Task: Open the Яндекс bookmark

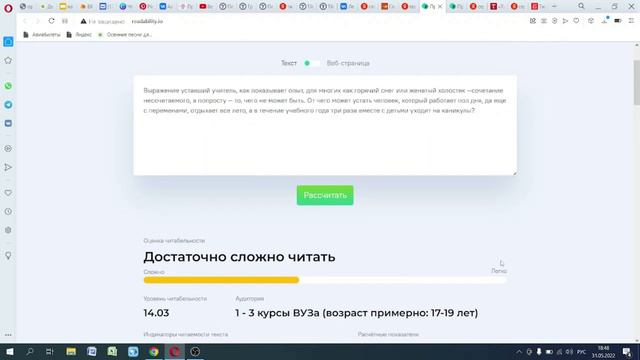Action: 79,35
